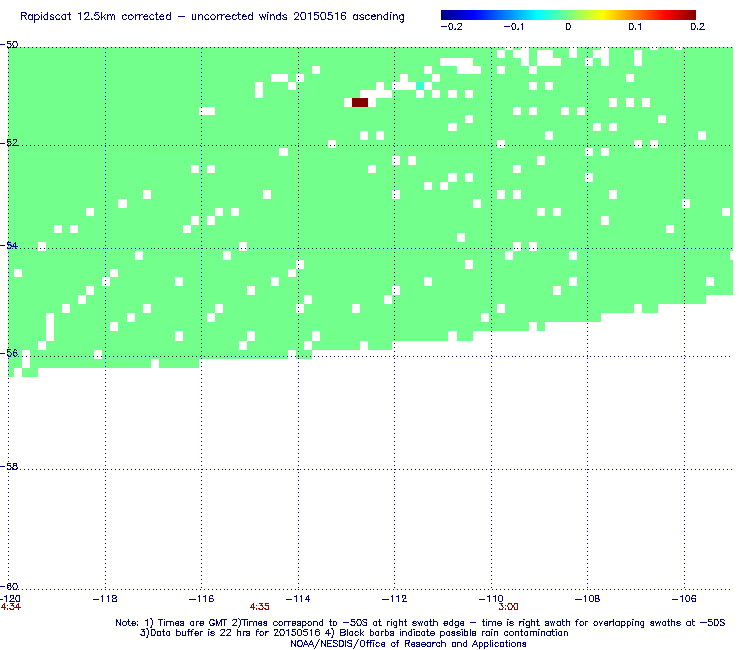The width and height of the screenshot is (740, 650).
Task: Click the latitude label '-50'
Action: coord(9,45)
